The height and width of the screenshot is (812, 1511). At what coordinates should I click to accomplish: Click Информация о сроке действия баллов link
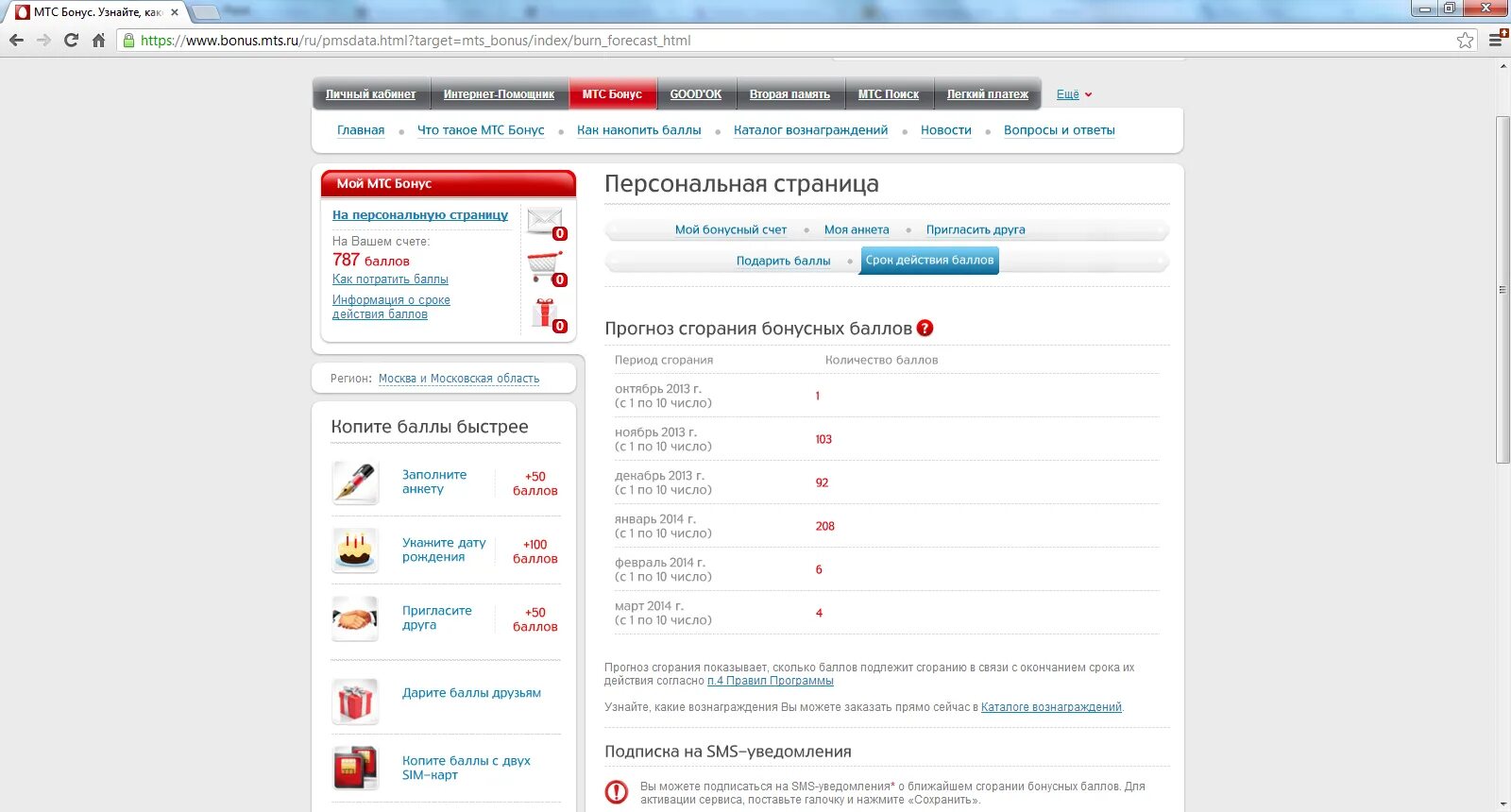[x=391, y=307]
